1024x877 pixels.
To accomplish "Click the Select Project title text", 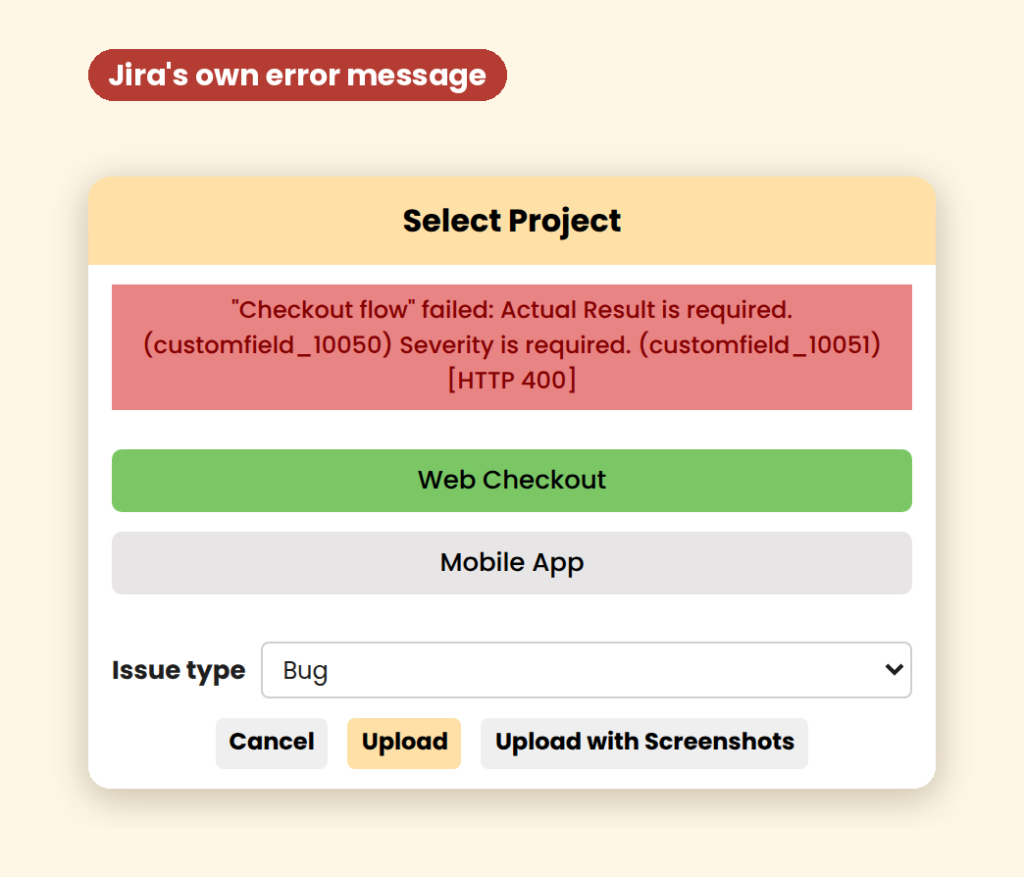I will 511,221.
